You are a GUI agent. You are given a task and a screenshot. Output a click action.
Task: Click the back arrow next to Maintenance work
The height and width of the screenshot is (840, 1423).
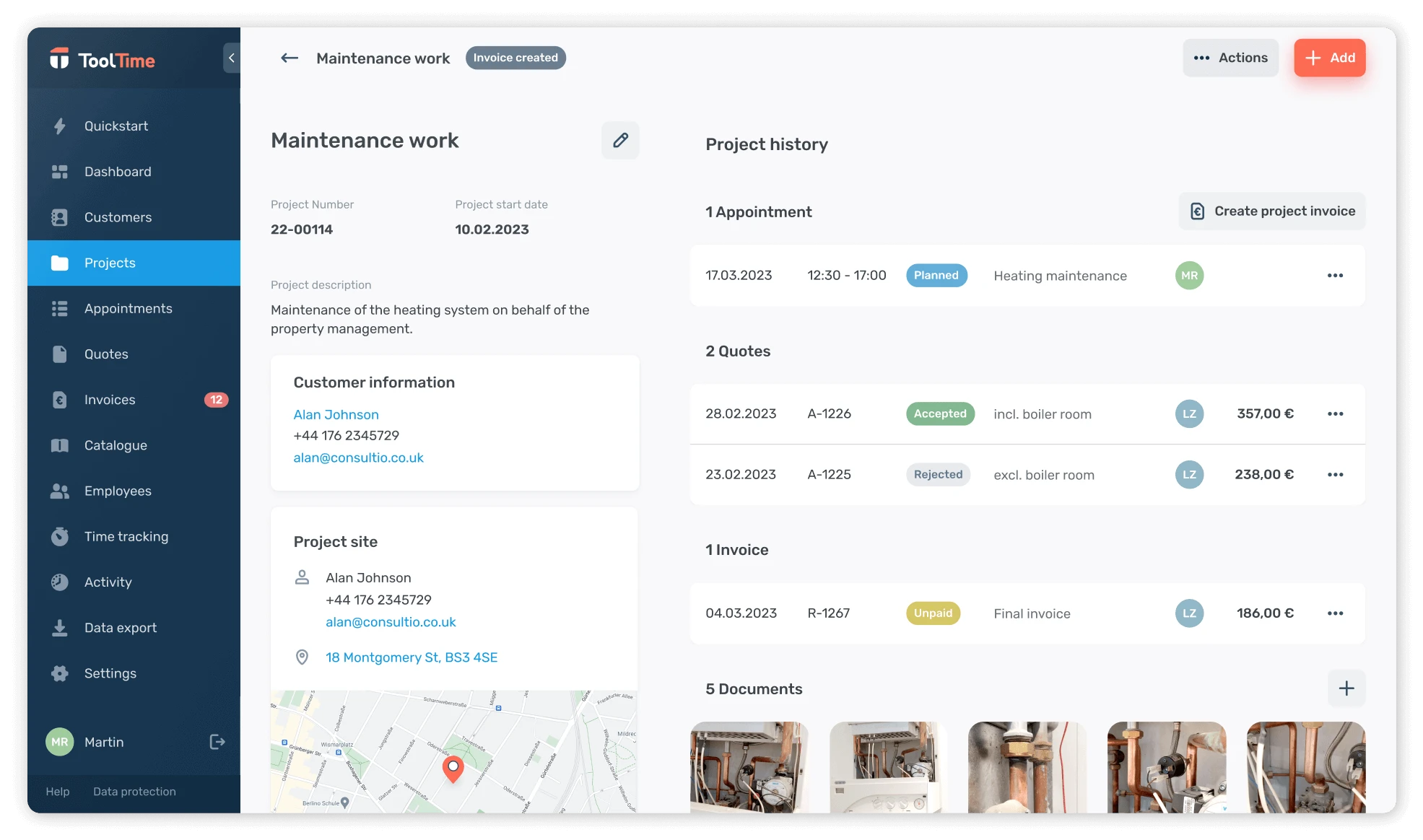(x=290, y=58)
